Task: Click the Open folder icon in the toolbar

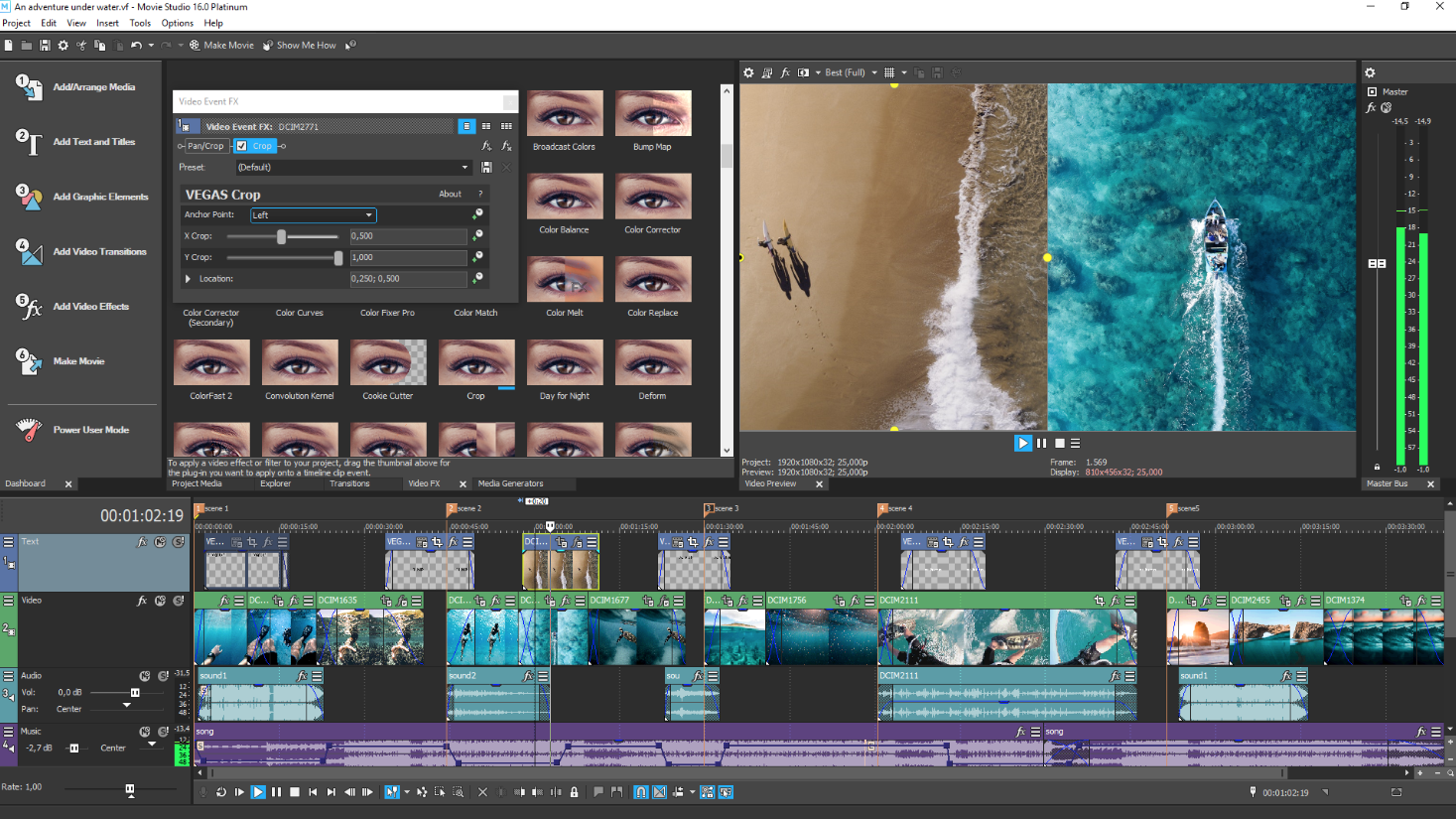Action: (x=27, y=46)
